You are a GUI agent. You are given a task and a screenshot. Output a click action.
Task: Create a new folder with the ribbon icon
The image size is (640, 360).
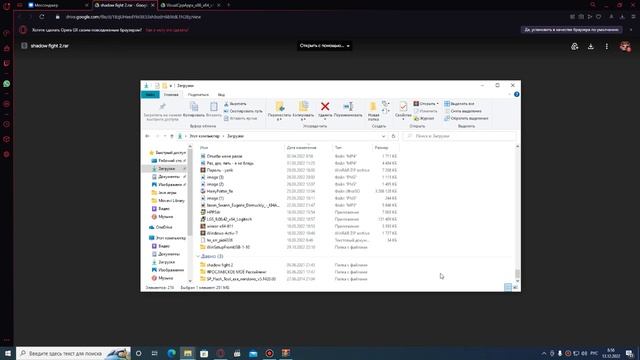pos(373,107)
